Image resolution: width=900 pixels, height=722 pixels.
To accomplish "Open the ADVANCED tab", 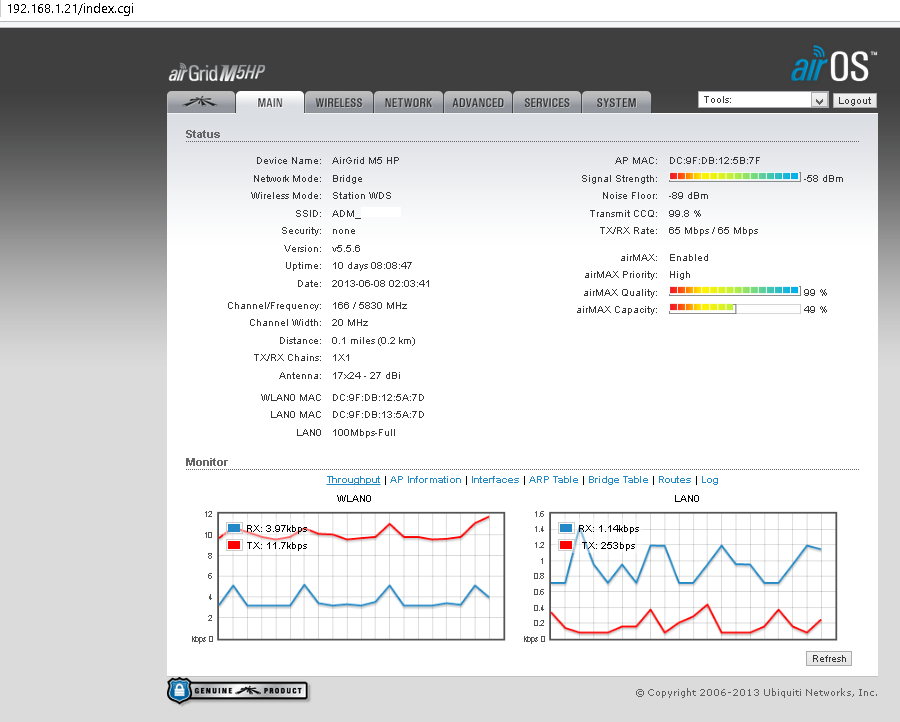I will coord(478,102).
